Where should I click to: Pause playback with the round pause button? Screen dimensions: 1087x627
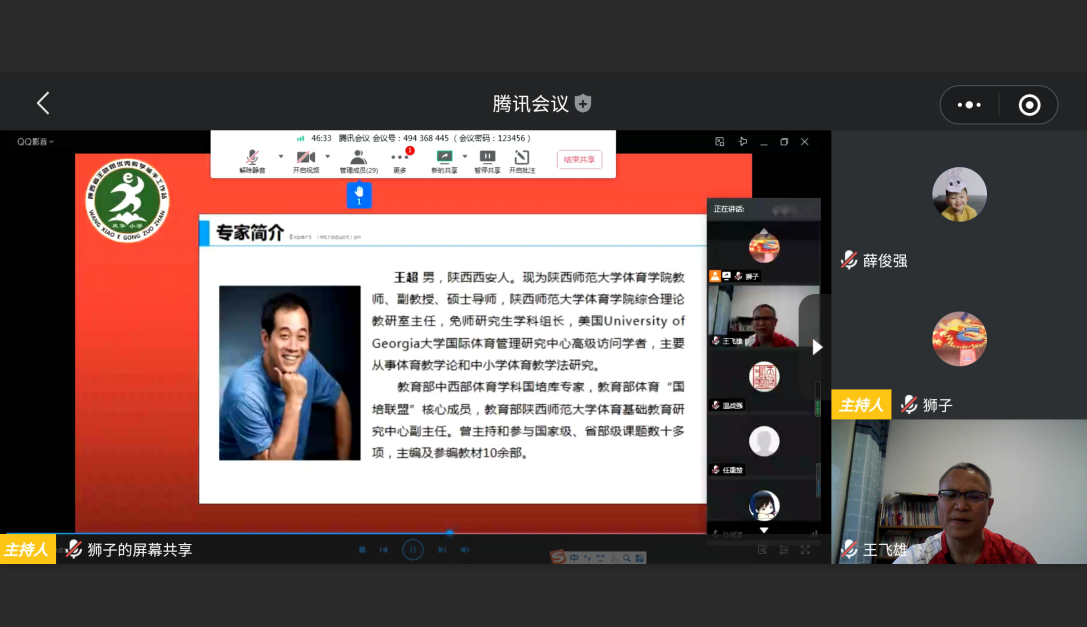pyautogui.click(x=412, y=550)
